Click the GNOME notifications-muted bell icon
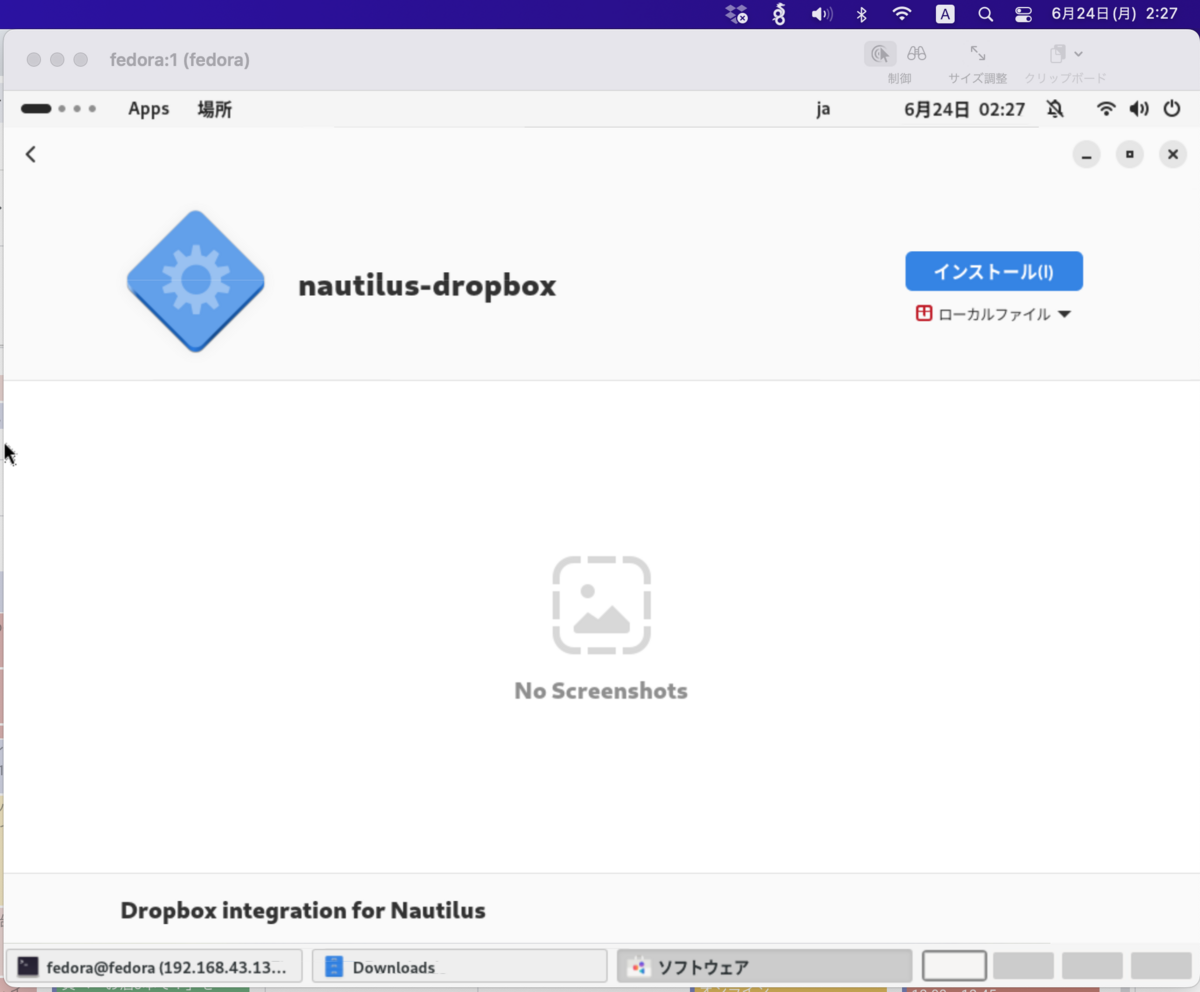 pos(1055,109)
